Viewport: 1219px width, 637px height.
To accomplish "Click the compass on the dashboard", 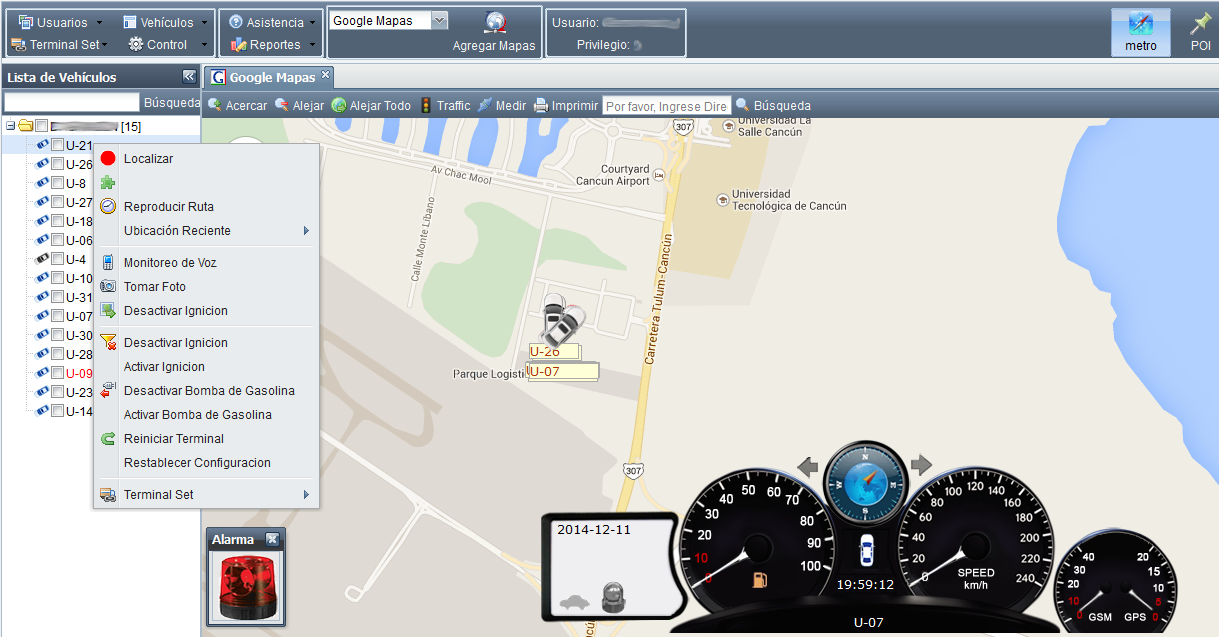I will (864, 481).
